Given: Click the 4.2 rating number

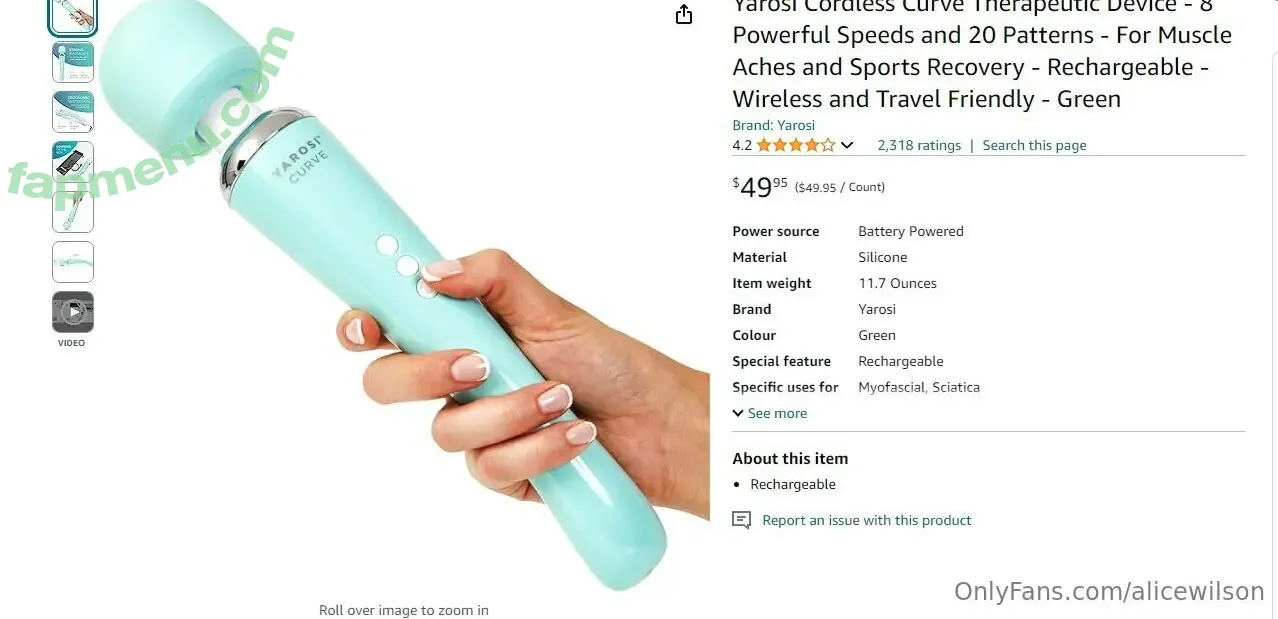Looking at the screenshot, I should [742, 145].
